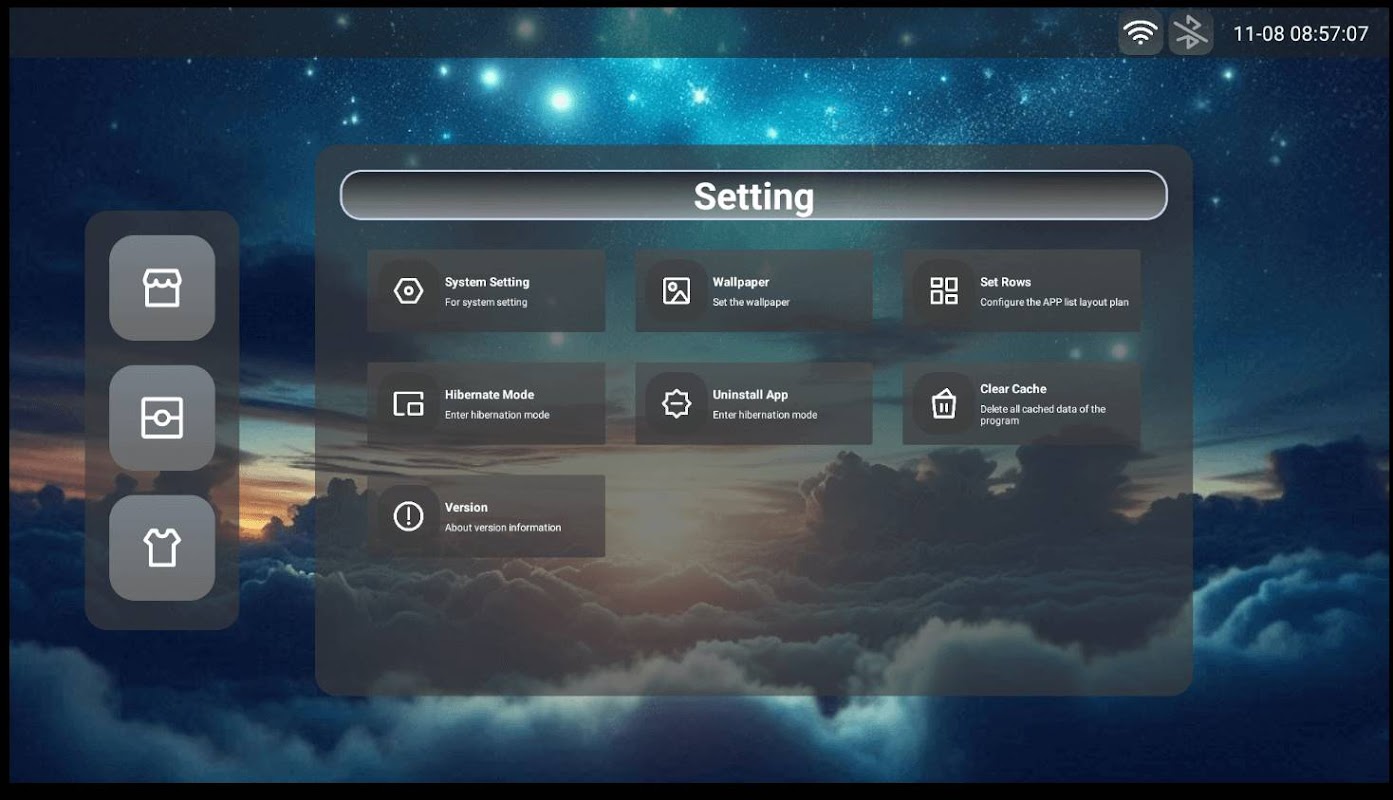
Task: Click "About version information" description
Action: click(503, 527)
